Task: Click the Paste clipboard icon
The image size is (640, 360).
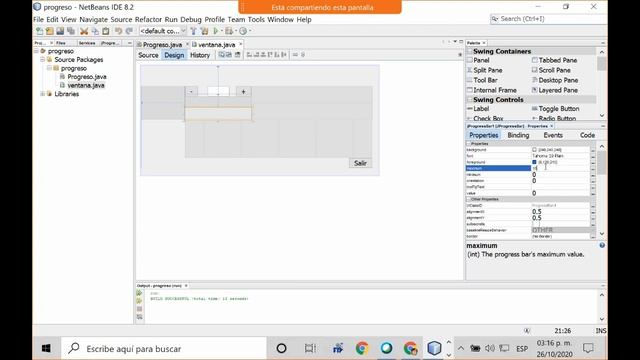Action: pyautogui.click(x=106, y=31)
